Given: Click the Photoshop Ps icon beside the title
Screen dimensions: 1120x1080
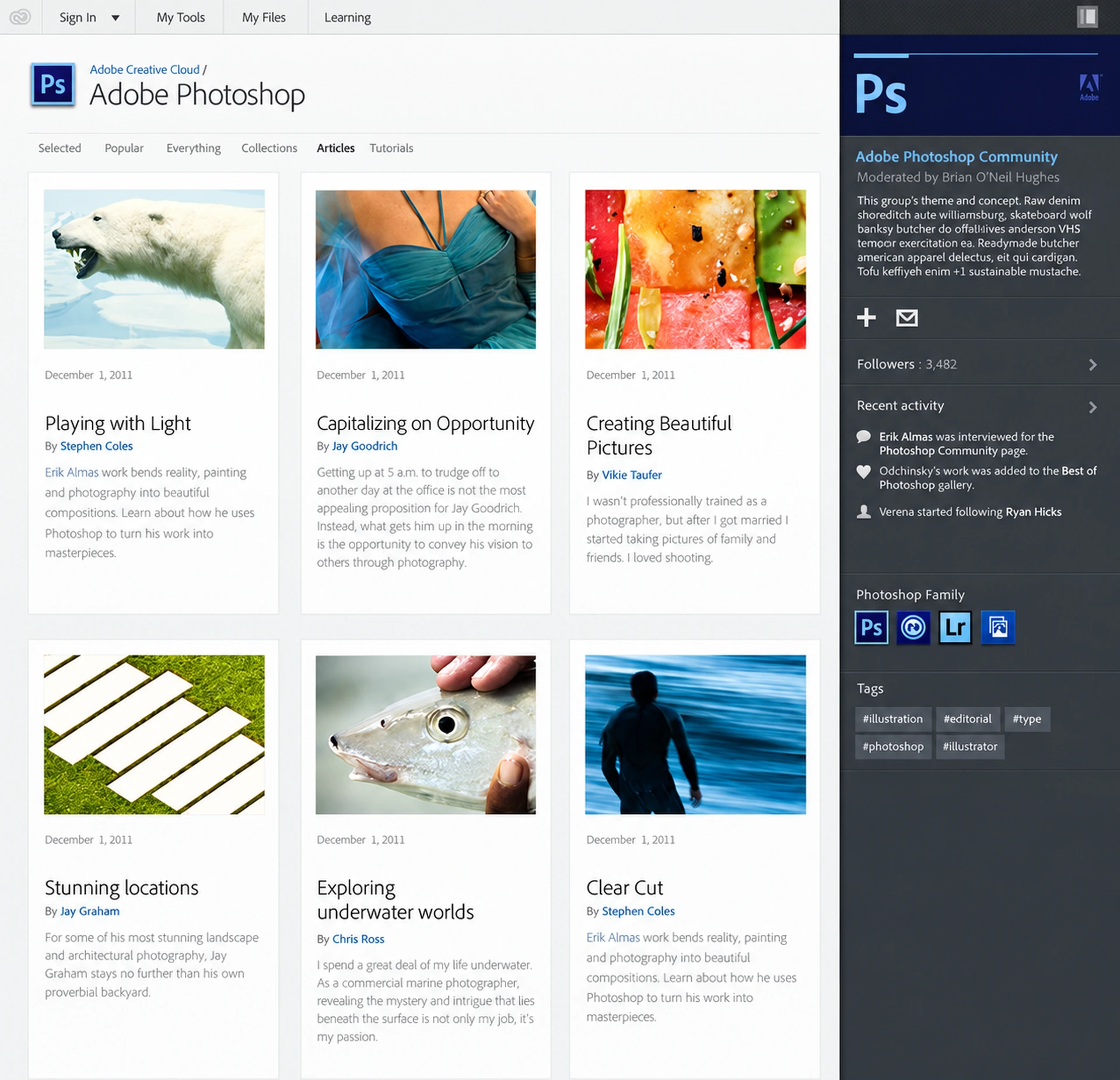Looking at the screenshot, I should pyautogui.click(x=52, y=85).
